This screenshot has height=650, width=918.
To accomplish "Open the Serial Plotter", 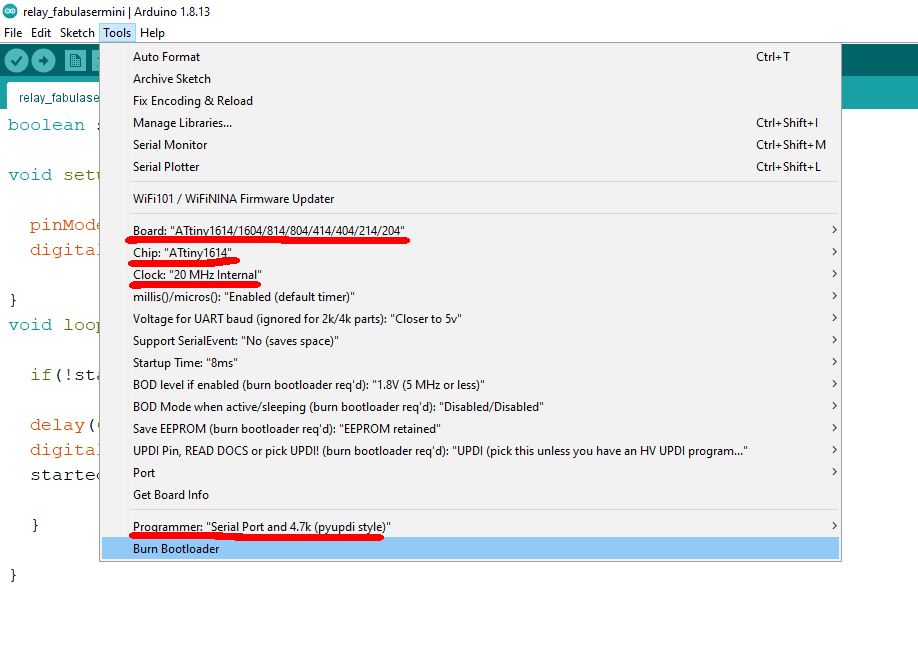I will tap(166, 167).
